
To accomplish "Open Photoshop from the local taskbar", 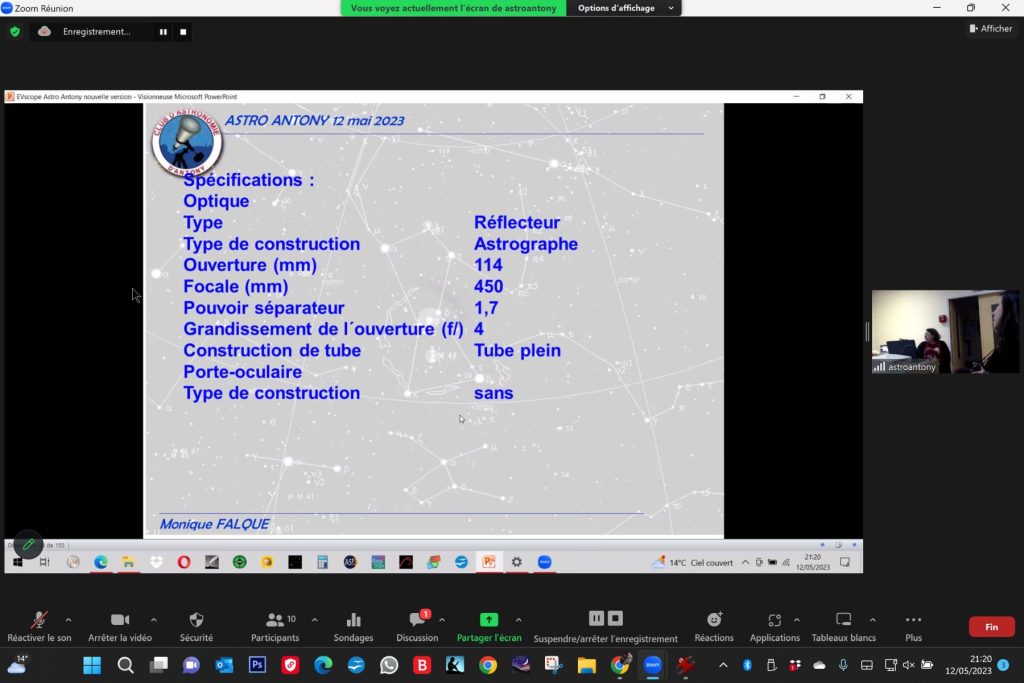I will (257, 665).
